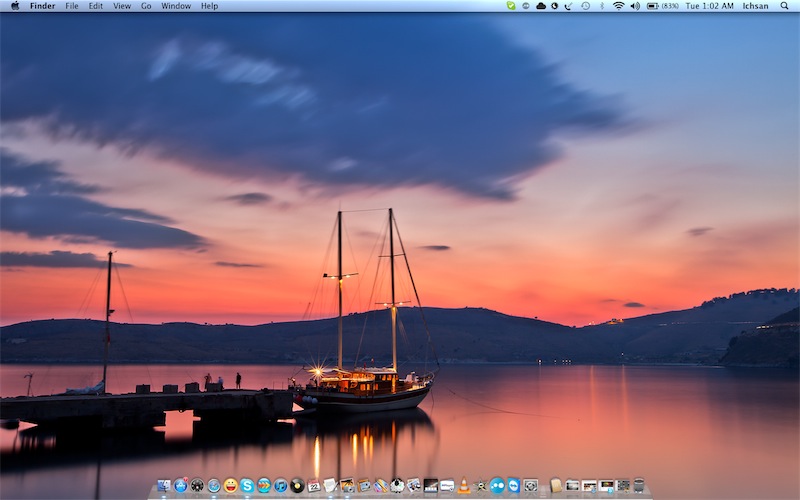Open the cloud status menu icon

point(541,6)
